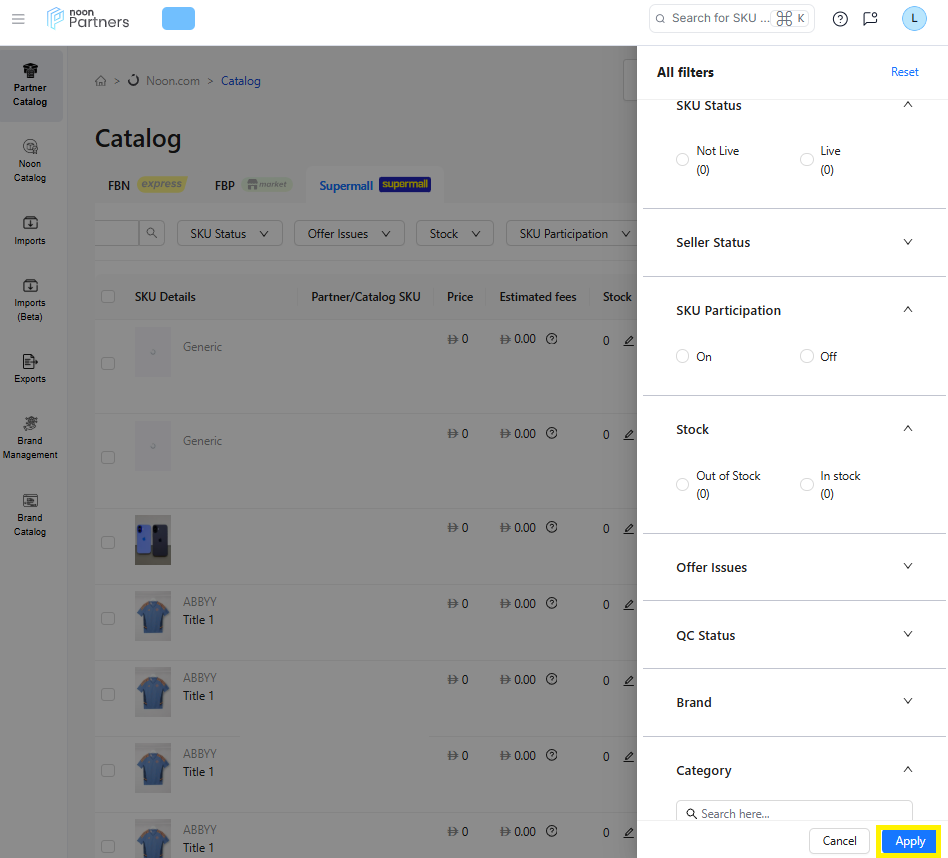
Task: Open the hamburger menu
Action: point(18,19)
